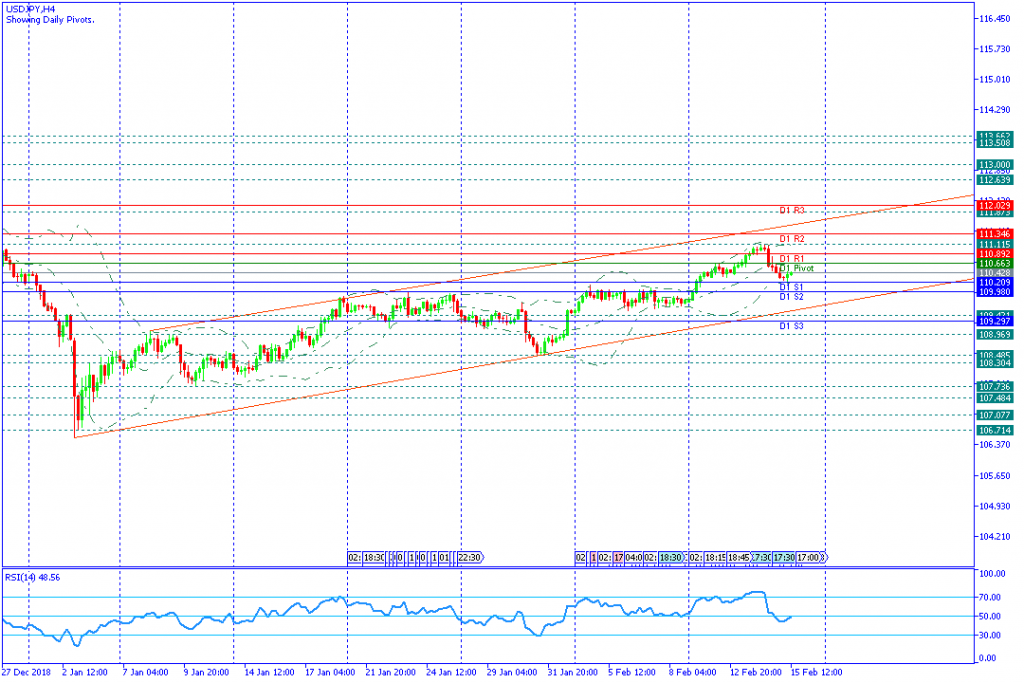Select the D1 S3 support label
The height and width of the screenshot is (683, 1024).
792,326
